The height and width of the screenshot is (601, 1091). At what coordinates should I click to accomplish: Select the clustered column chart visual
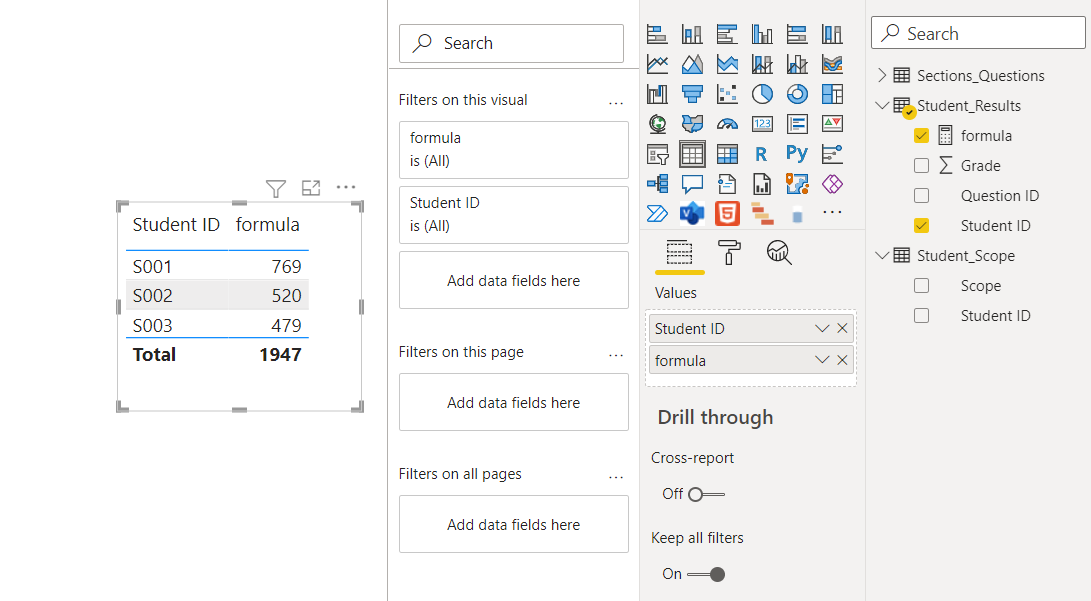click(x=762, y=34)
